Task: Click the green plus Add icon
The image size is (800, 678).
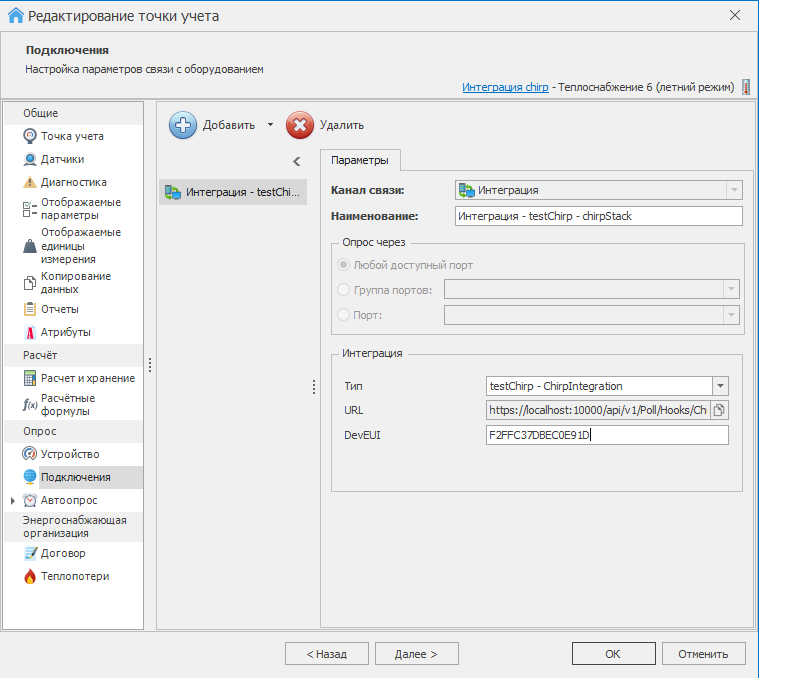Action: click(183, 125)
